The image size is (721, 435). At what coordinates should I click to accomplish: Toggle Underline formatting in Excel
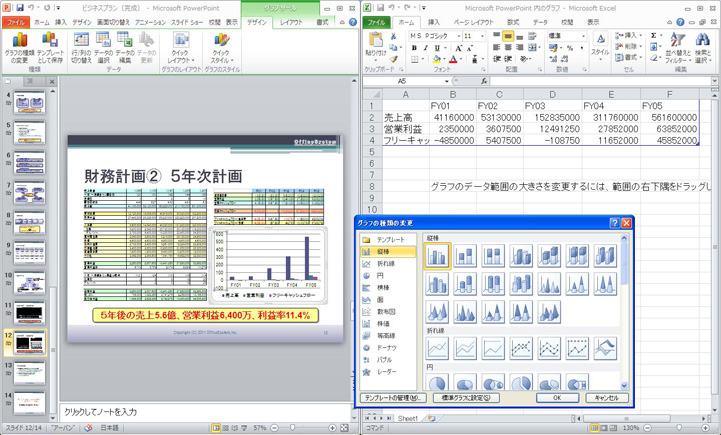437,48
